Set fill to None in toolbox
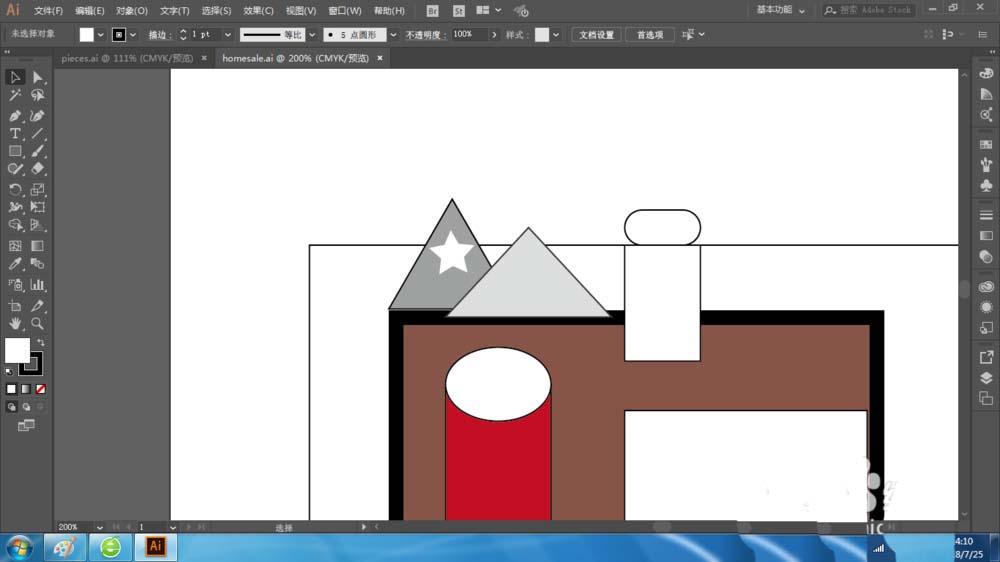 41,389
